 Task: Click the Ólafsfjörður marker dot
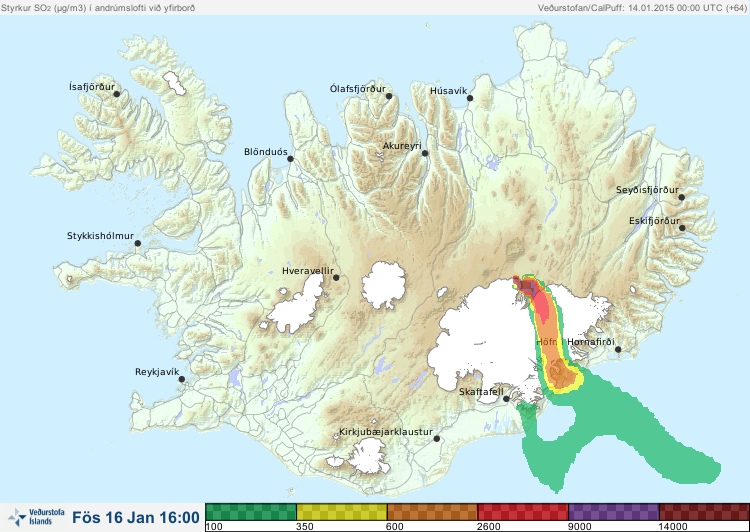[x=389, y=96]
